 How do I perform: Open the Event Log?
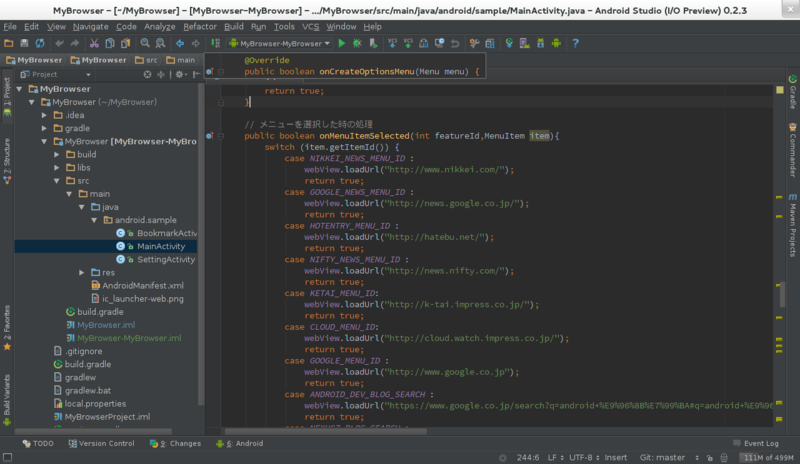756,444
